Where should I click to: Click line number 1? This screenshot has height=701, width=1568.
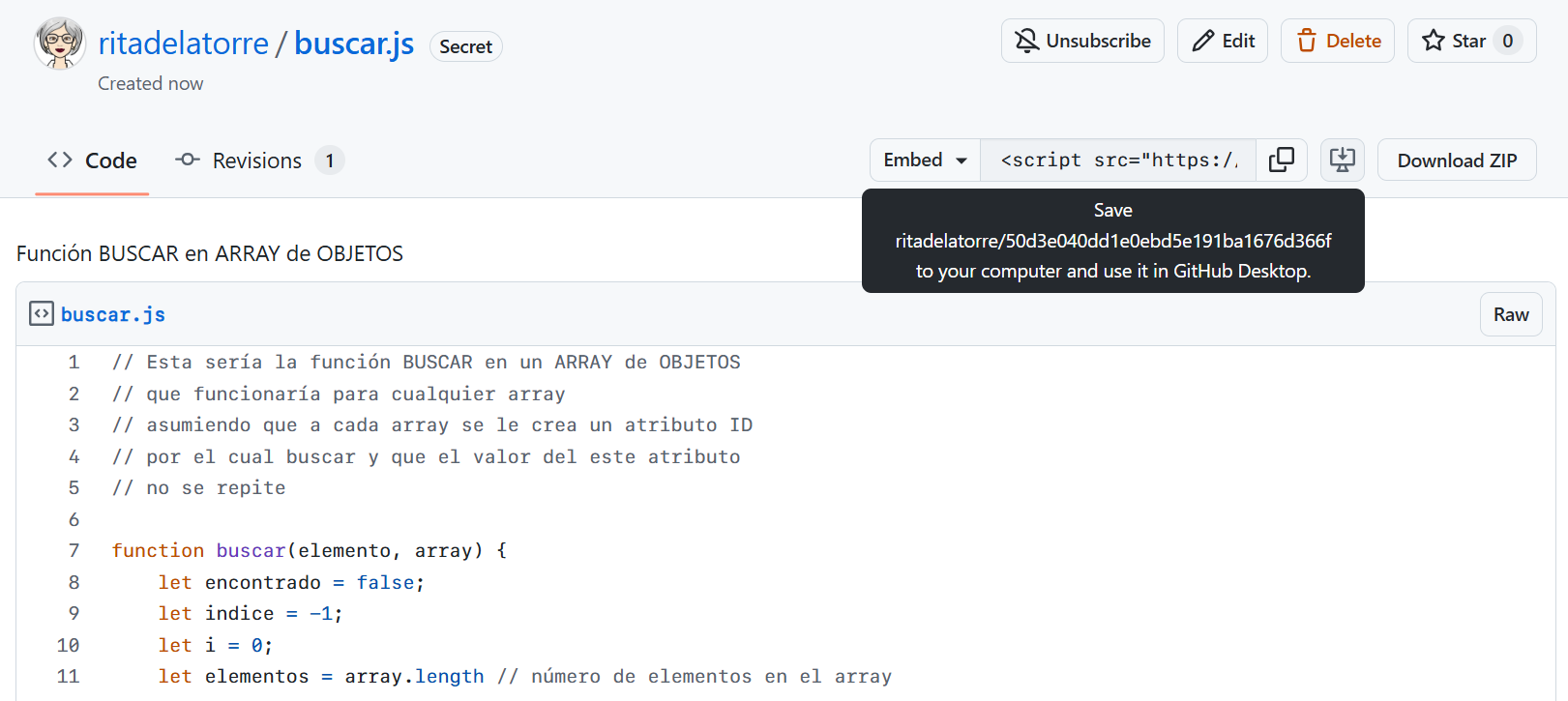[x=74, y=362]
